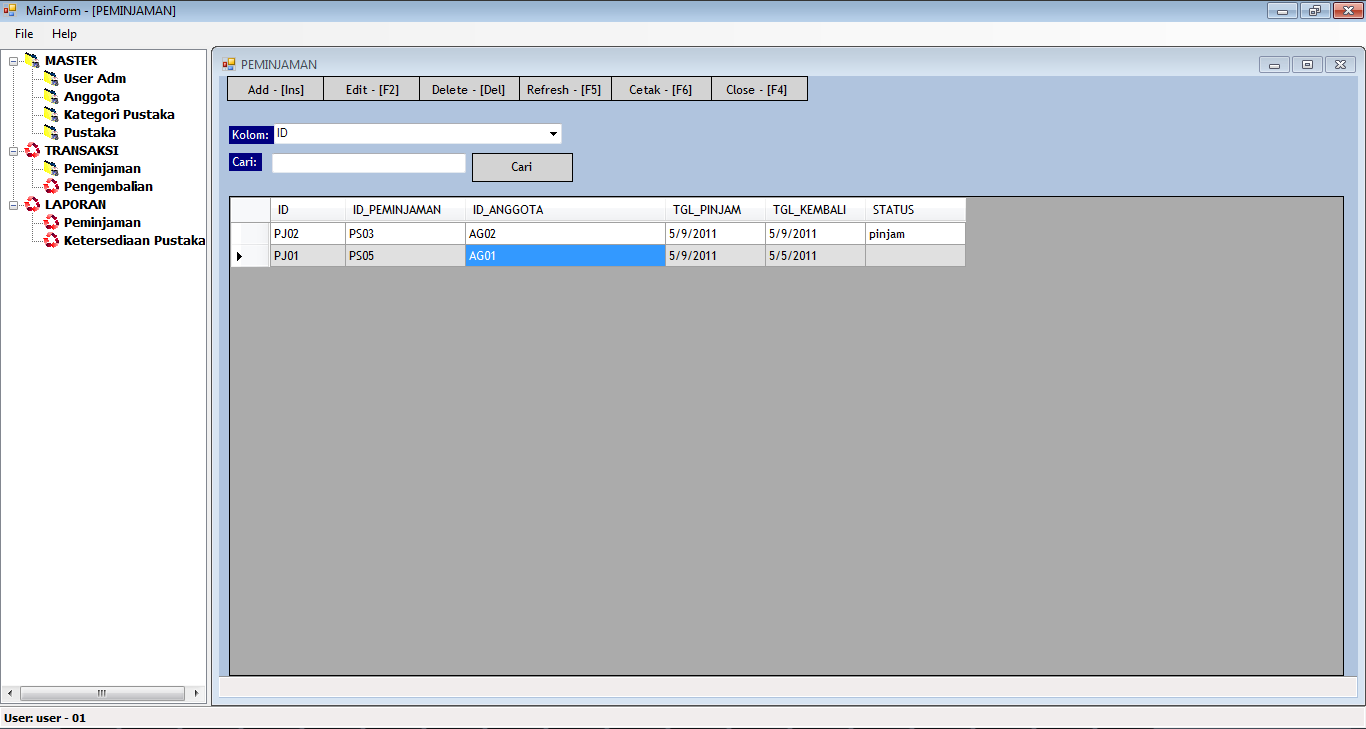Select User Adm in the tree
This screenshot has width=1366, height=729.
click(95, 79)
